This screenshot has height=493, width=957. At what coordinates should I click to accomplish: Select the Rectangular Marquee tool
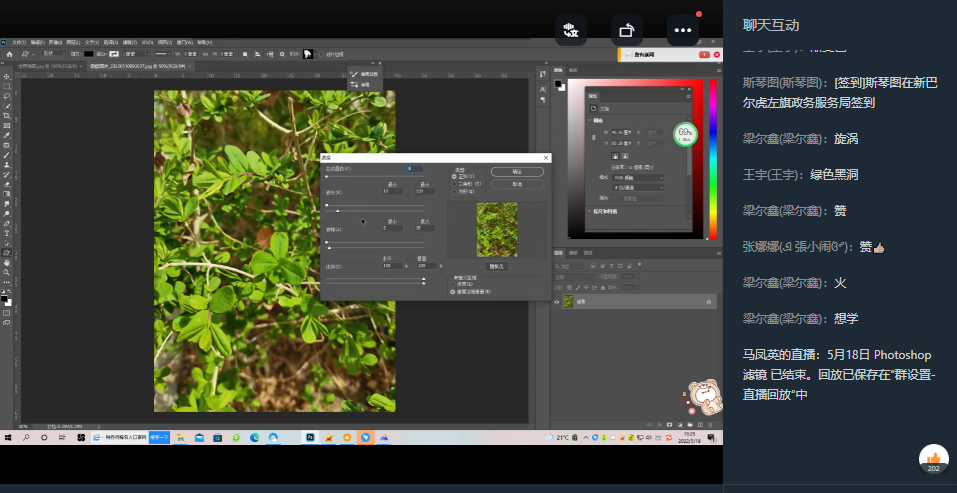[x=7, y=86]
